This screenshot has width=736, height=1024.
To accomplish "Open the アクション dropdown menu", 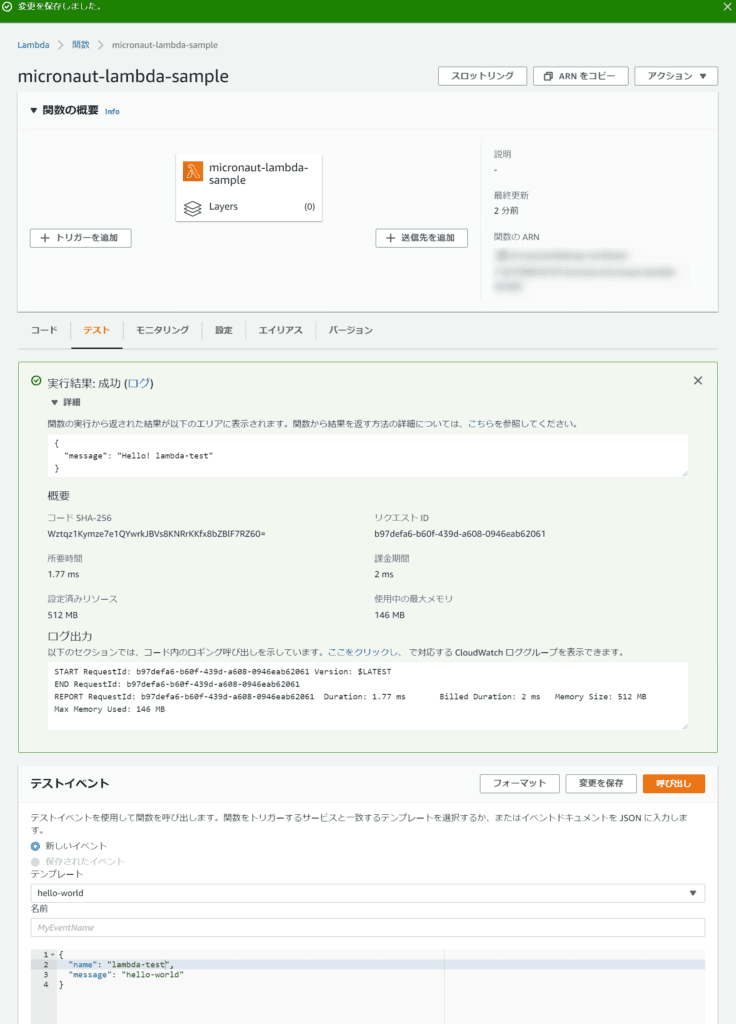I will (676, 76).
